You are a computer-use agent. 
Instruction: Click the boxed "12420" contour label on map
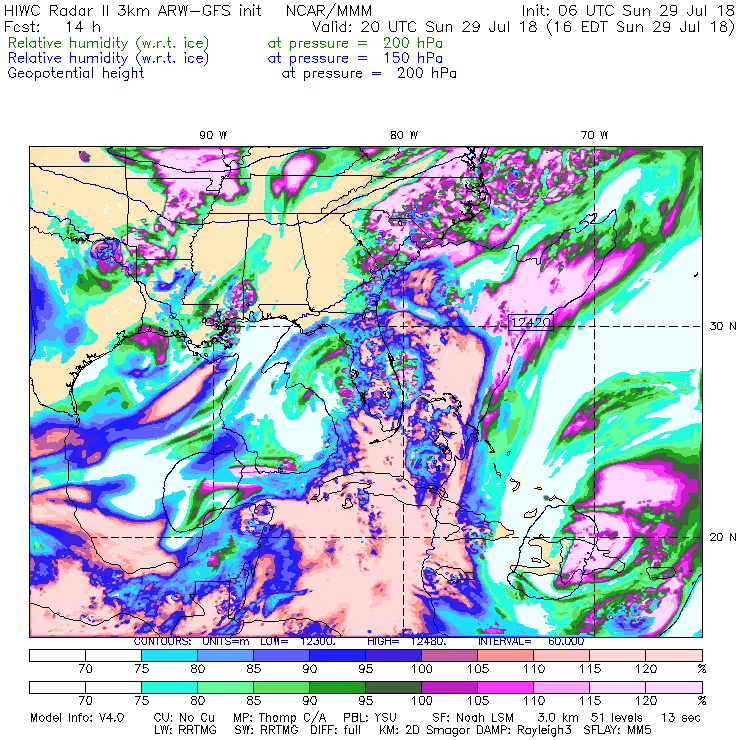[x=531, y=322]
